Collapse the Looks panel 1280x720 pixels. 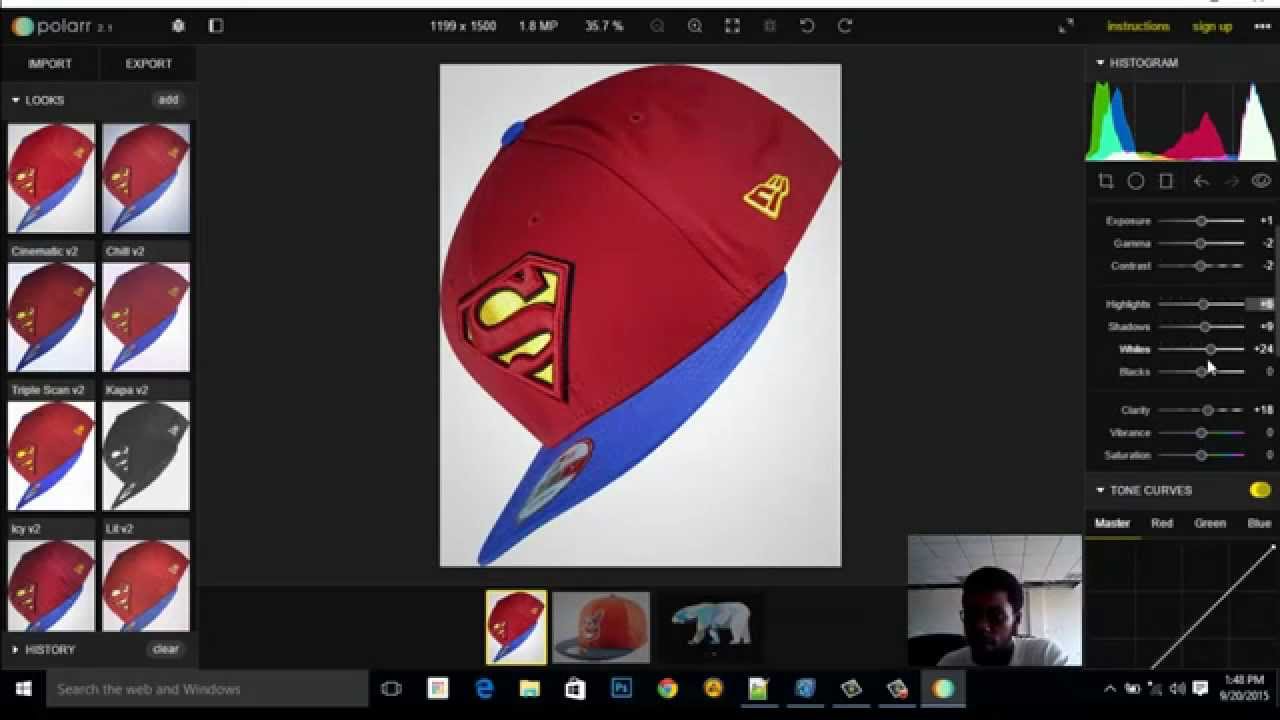(15, 100)
